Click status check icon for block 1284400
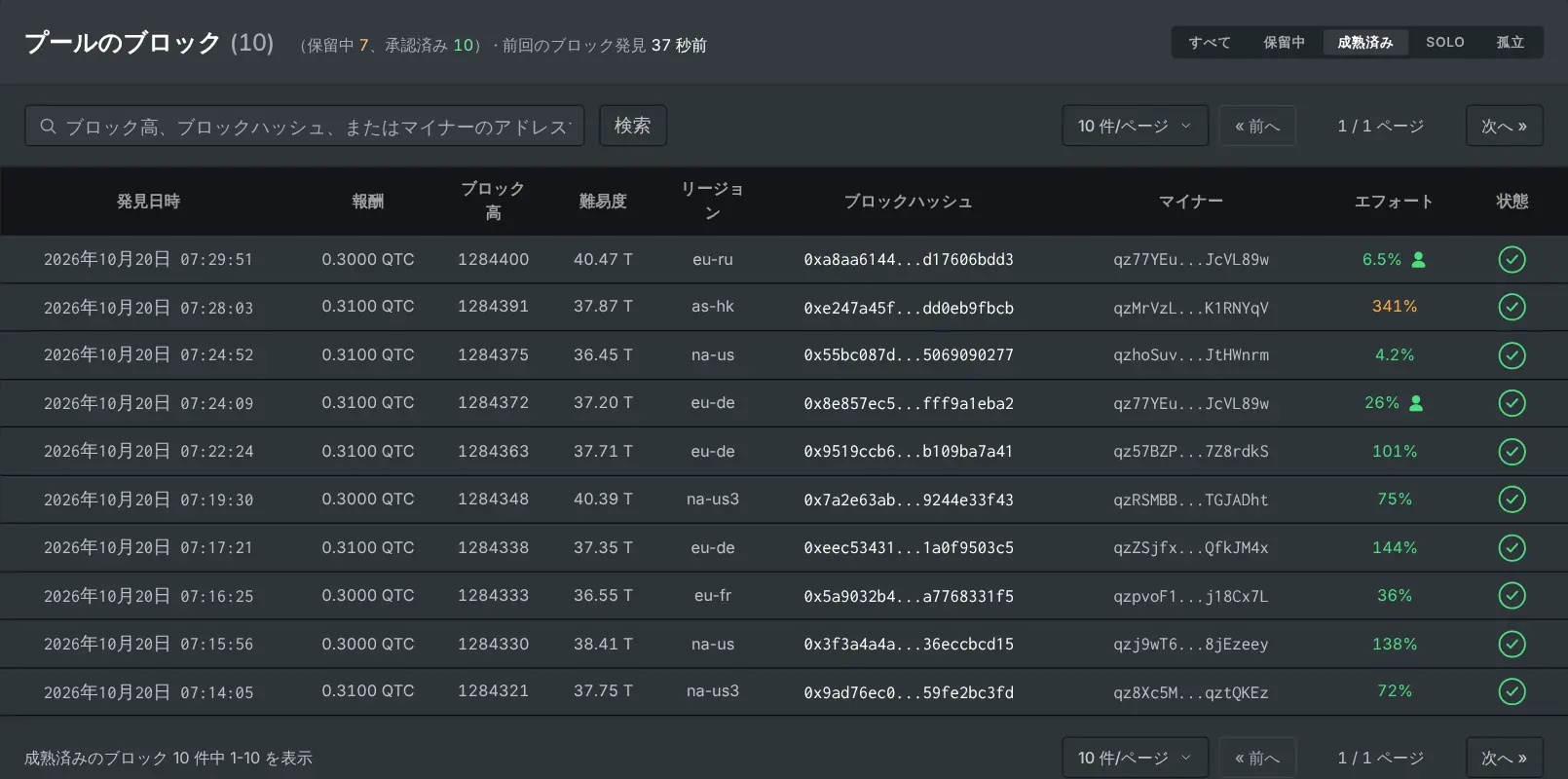Viewport: 1568px width, 779px height. click(1512, 259)
